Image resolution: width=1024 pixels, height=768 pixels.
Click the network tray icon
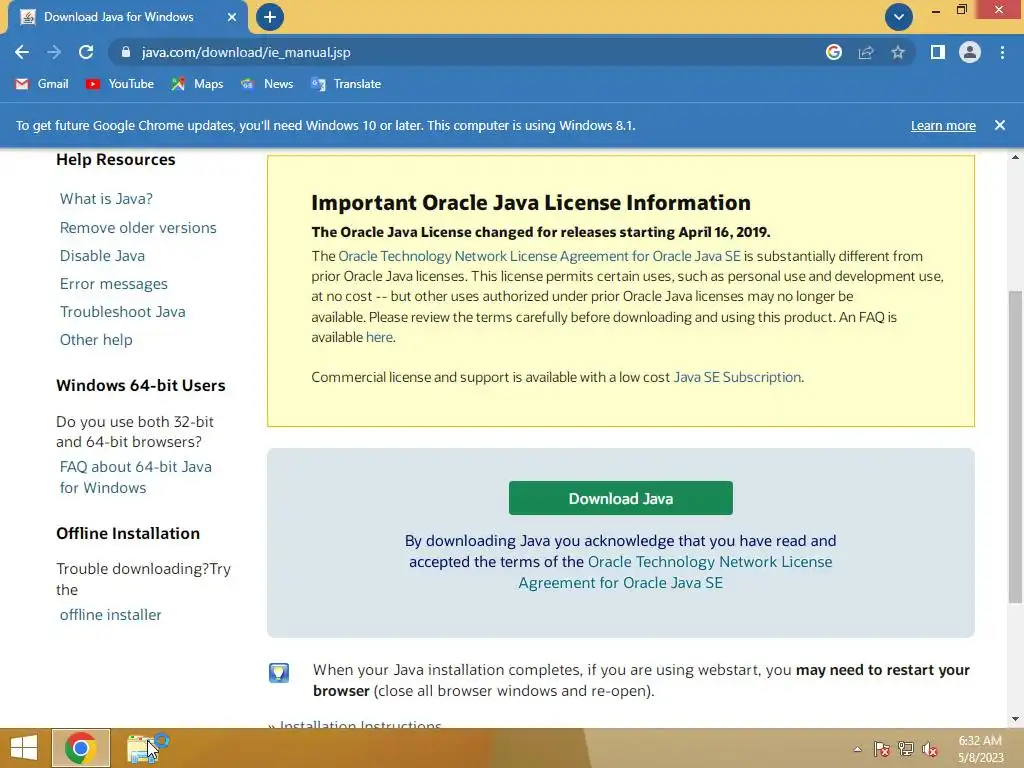(x=906, y=749)
